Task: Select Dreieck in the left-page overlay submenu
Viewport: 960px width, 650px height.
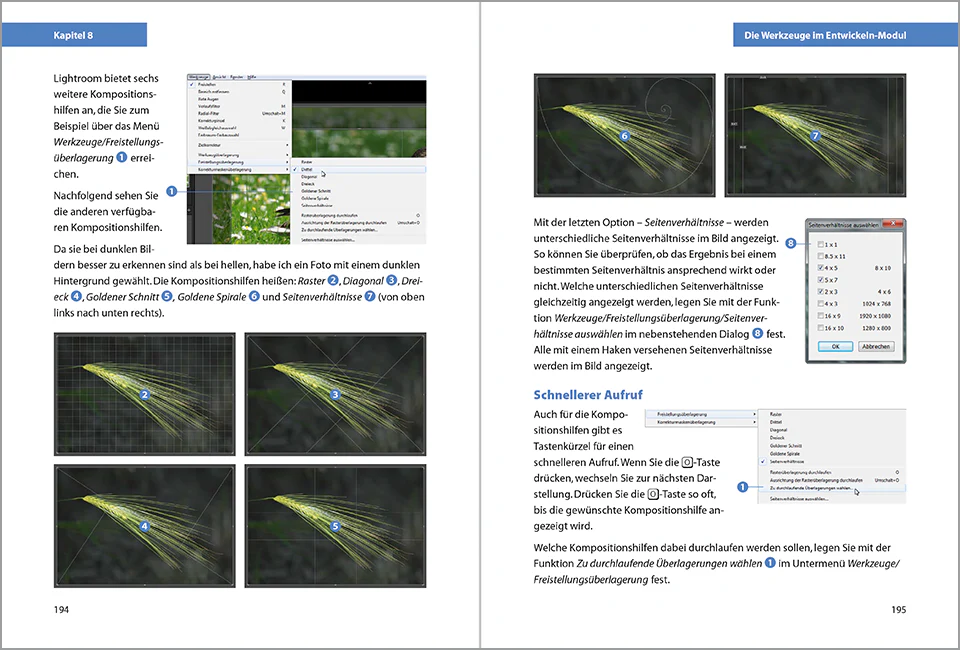Action: 358,184
